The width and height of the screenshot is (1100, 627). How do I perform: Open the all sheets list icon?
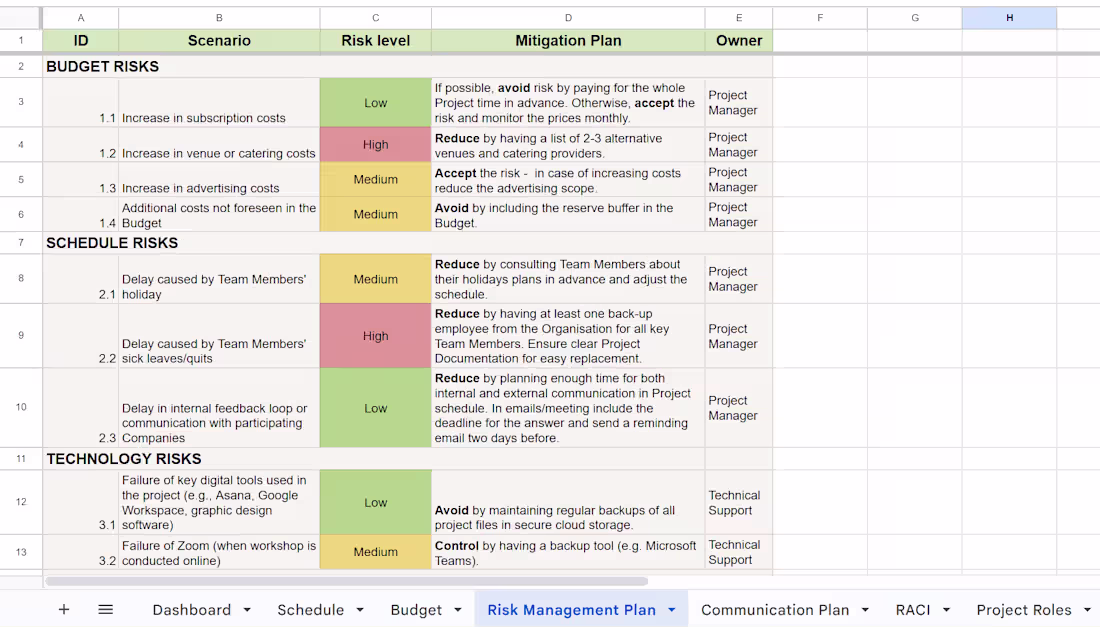tap(105, 610)
